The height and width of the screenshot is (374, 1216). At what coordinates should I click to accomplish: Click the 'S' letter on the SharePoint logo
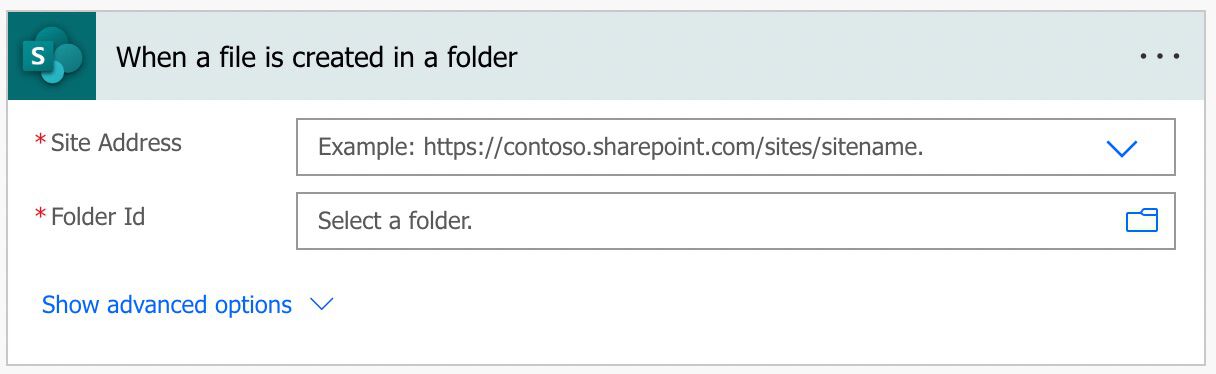click(39, 57)
